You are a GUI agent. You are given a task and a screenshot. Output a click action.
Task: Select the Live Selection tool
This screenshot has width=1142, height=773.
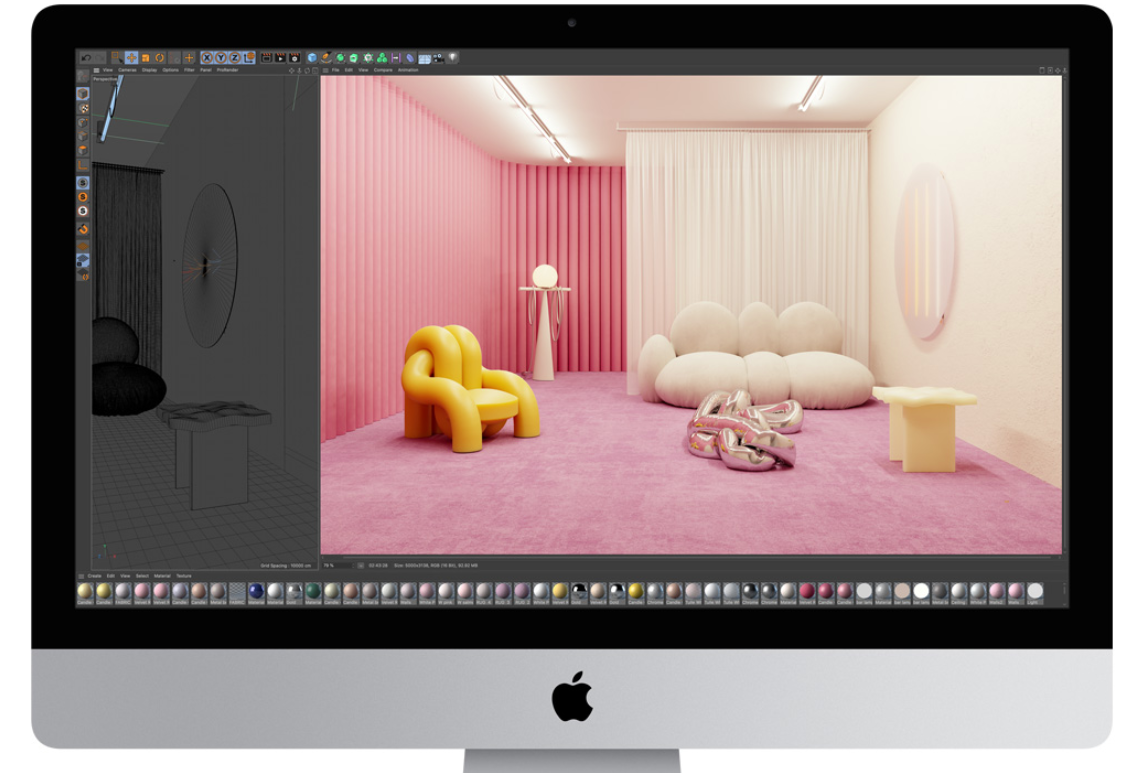tap(117, 58)
